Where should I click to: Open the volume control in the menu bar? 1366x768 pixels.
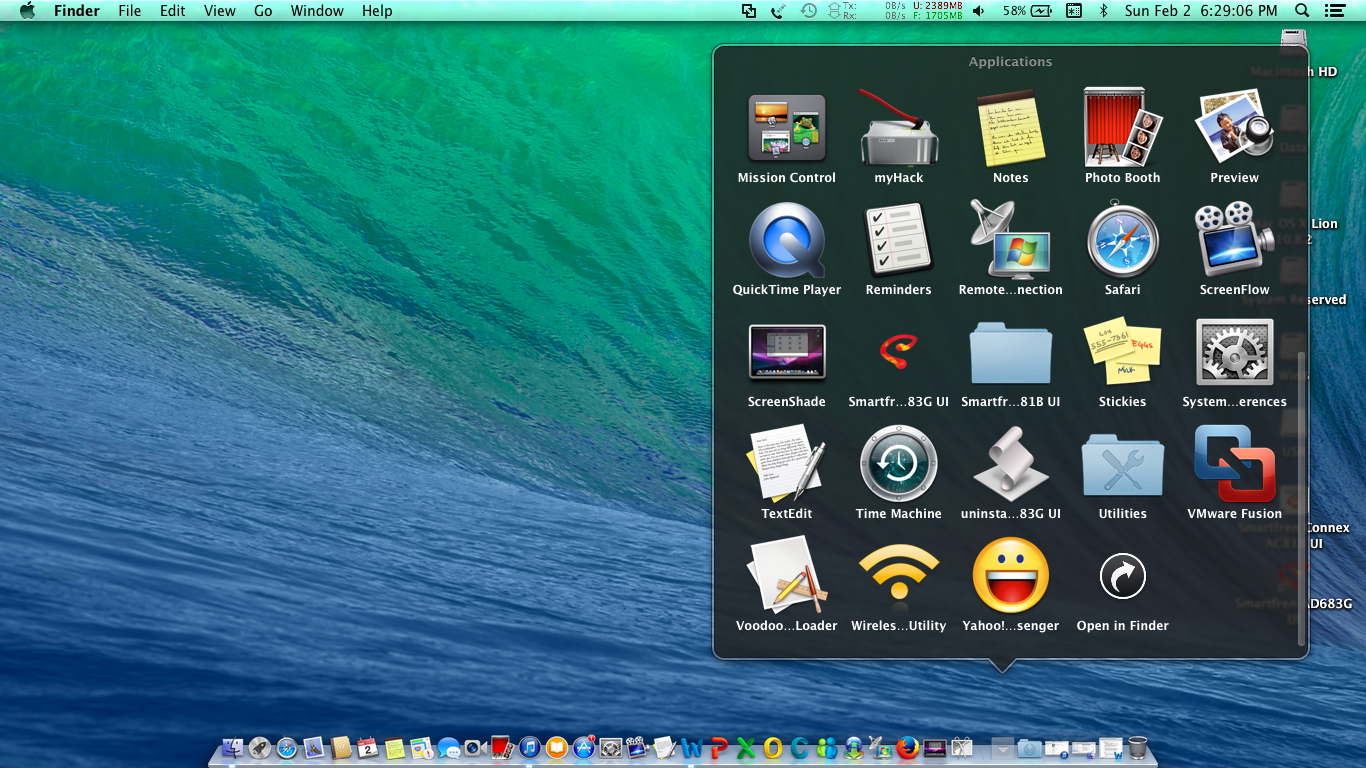978,11
